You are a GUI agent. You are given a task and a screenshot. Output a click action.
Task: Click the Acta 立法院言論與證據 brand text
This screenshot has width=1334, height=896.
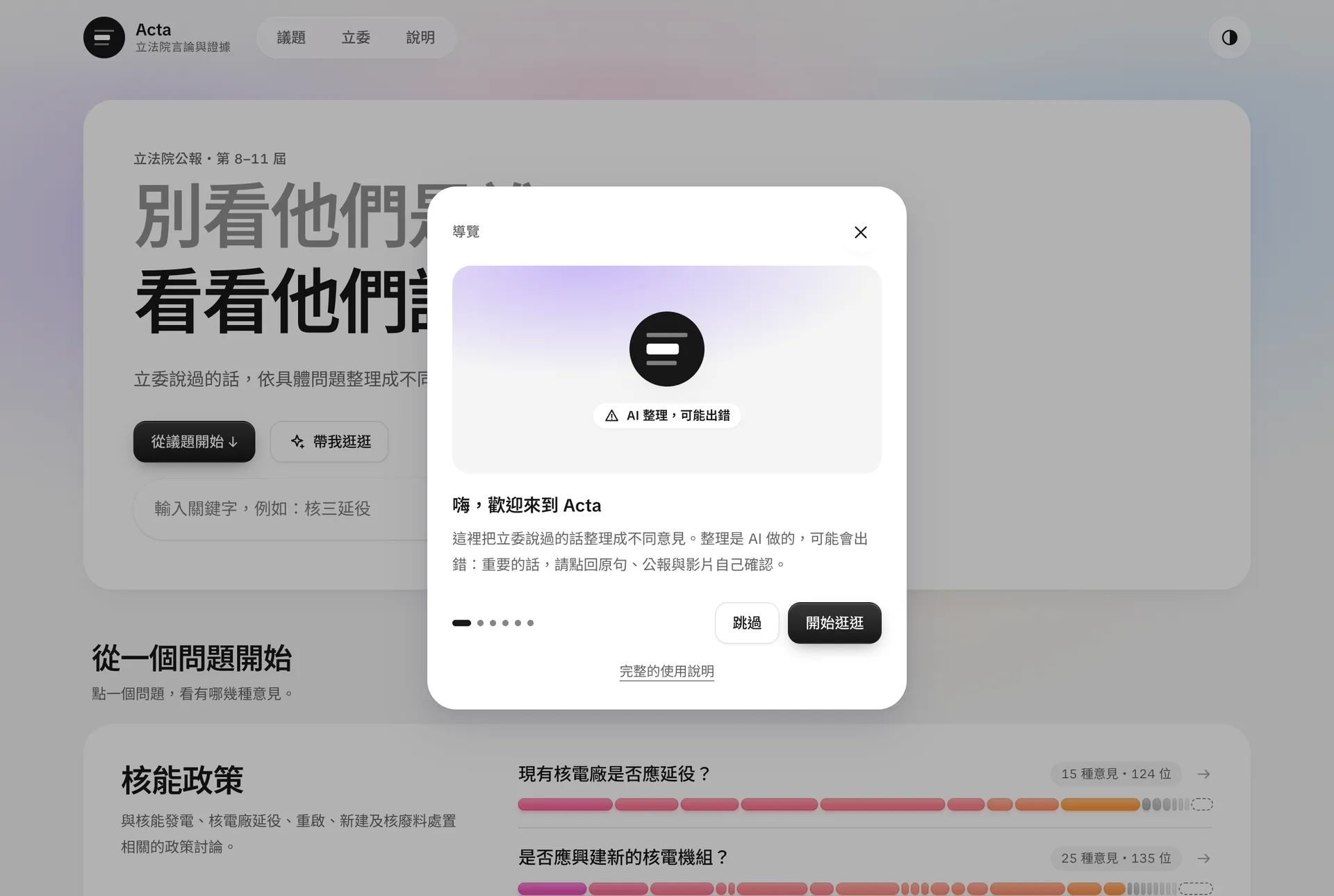coord(183,38)
